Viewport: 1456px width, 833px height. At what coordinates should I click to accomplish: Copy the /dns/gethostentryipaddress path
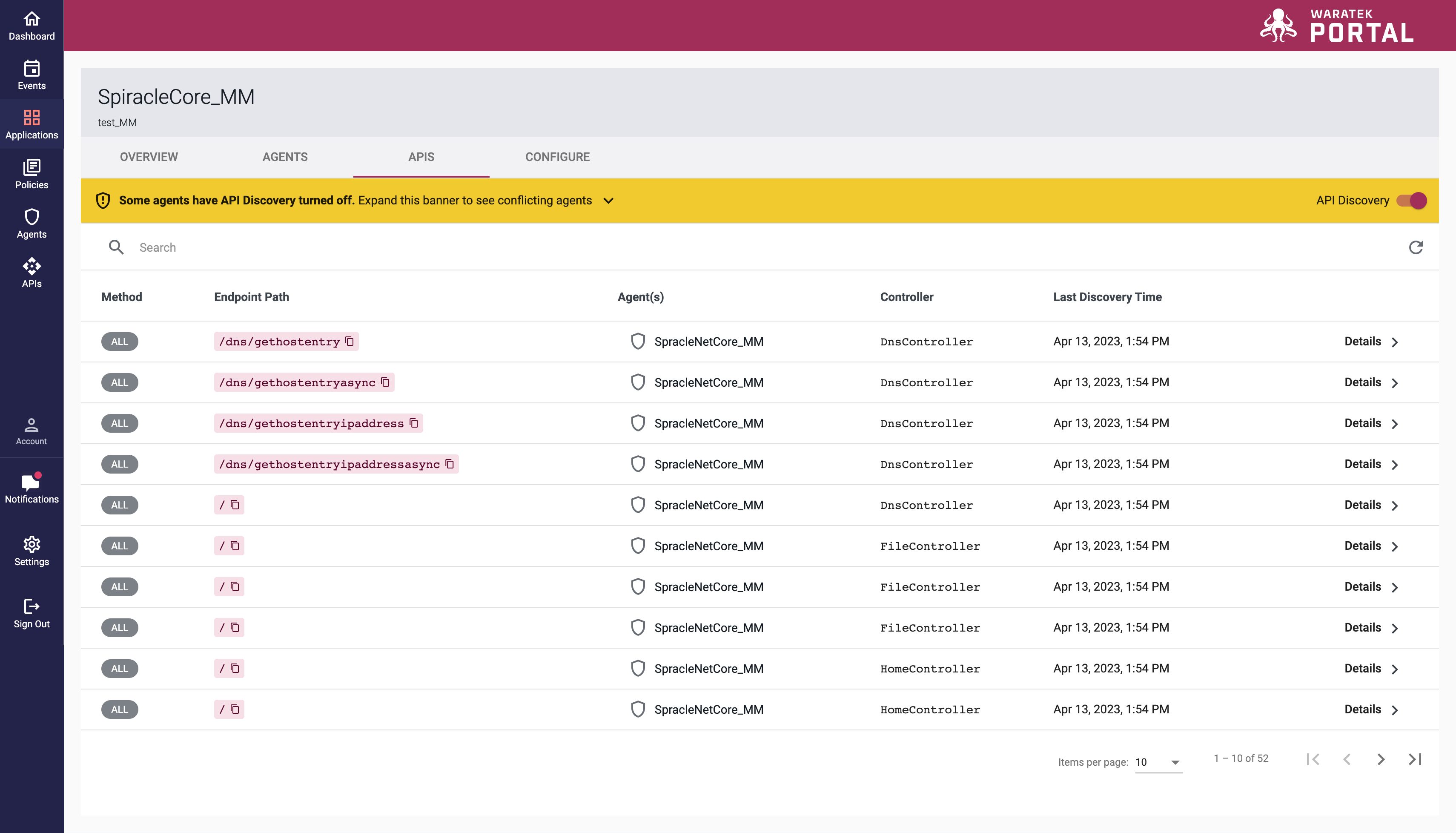[414, 423]
